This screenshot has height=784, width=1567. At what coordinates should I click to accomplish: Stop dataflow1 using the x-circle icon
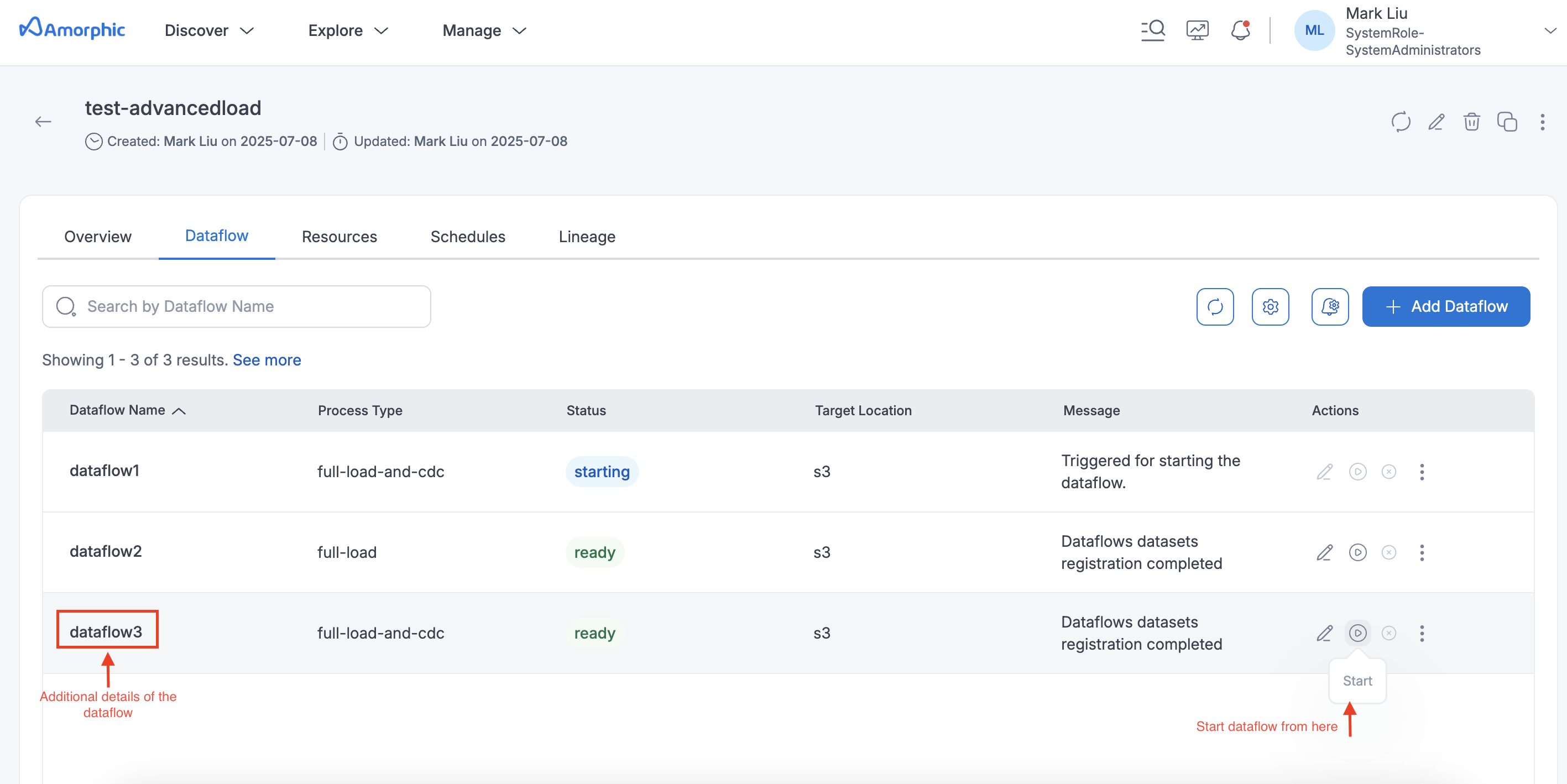pos(1388,472)
